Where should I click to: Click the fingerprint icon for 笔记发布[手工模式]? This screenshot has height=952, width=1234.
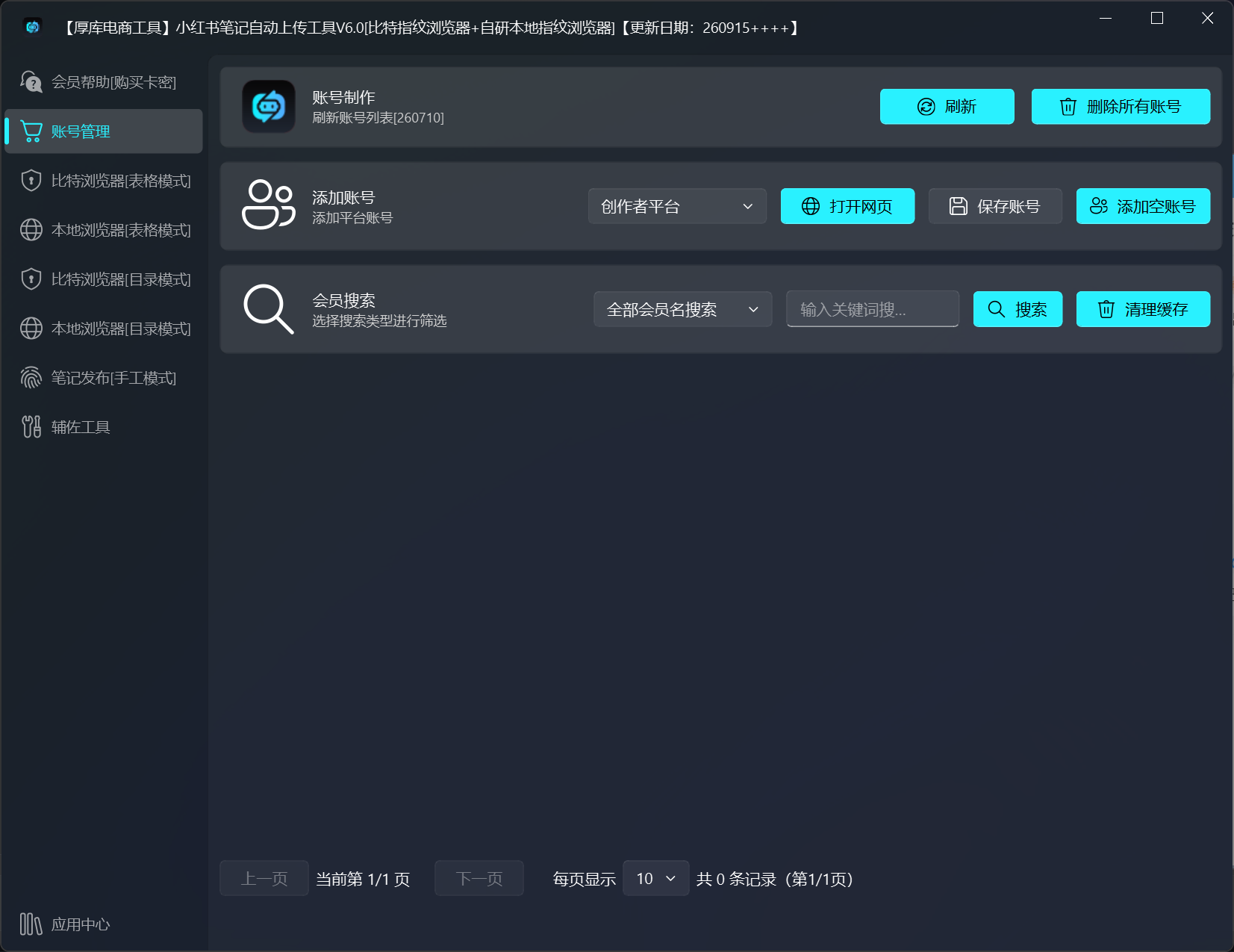(31, 378)
